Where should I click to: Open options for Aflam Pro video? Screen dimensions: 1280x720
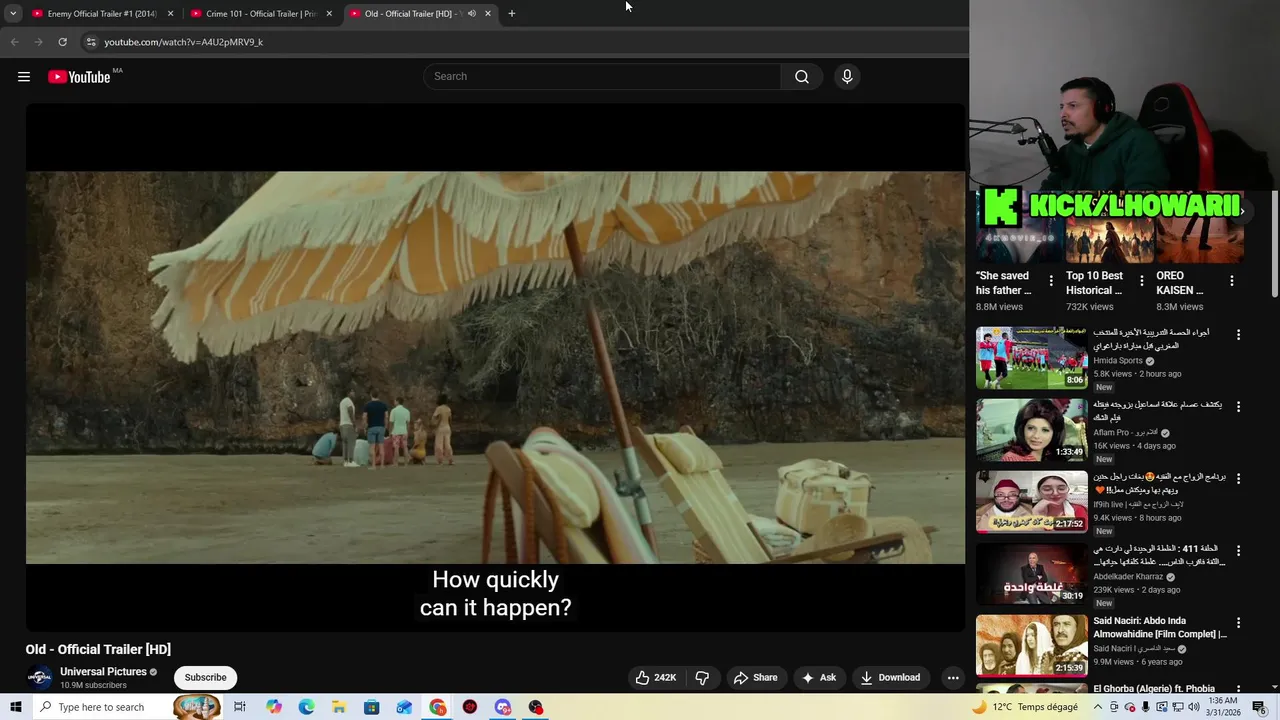click(1238, 407)
